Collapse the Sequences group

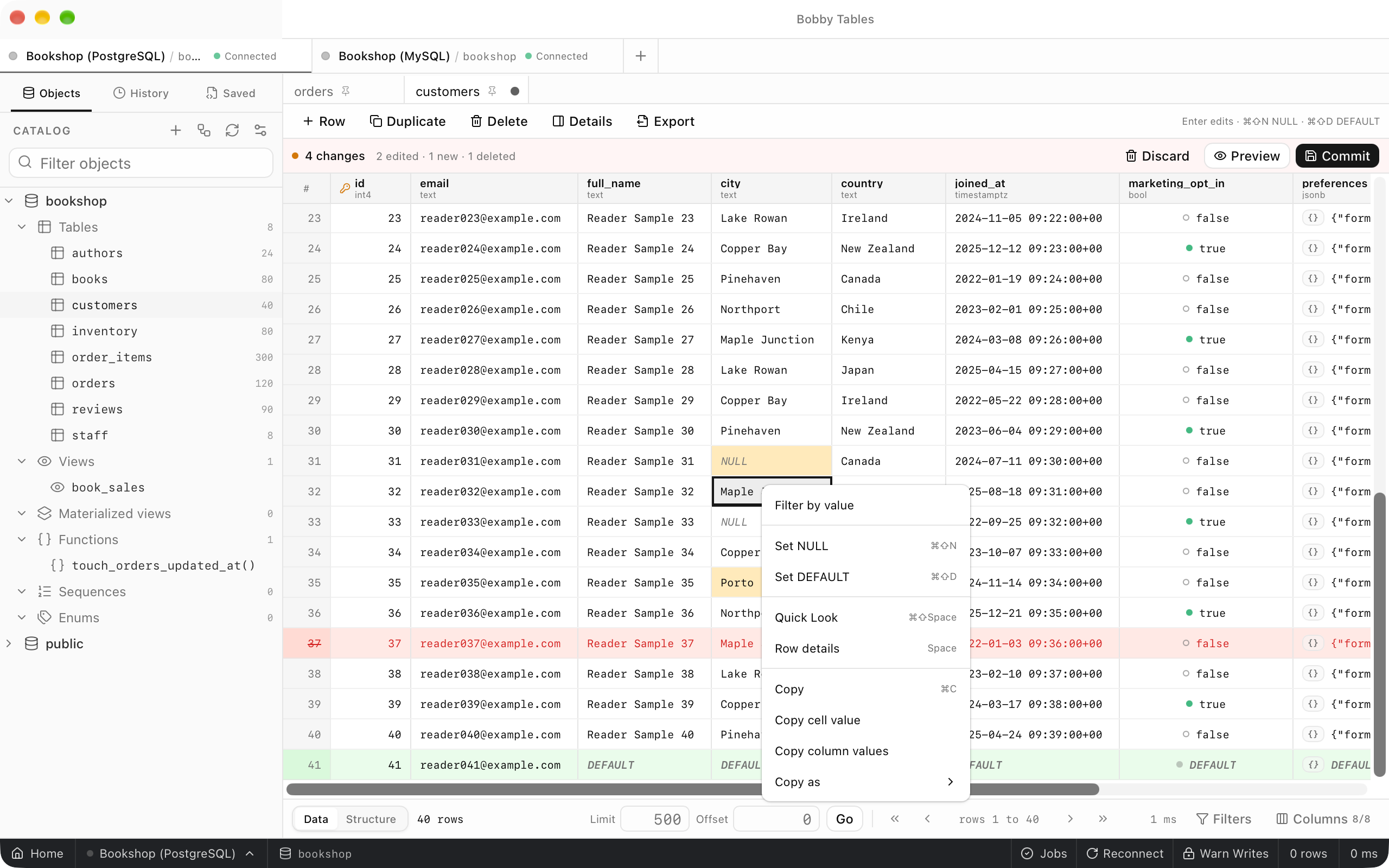click(22, 591)
